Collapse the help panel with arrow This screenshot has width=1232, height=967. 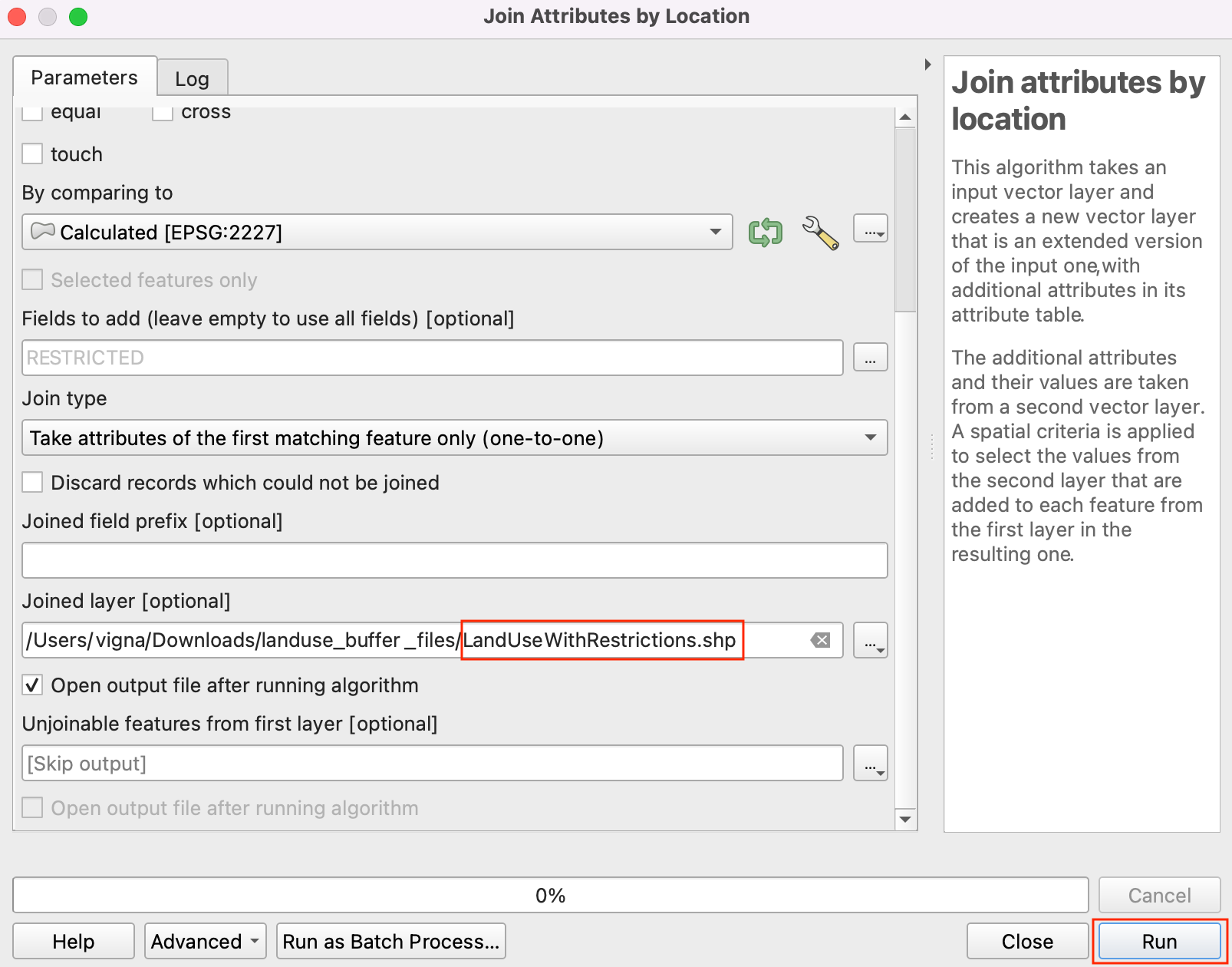coord(927,64)
